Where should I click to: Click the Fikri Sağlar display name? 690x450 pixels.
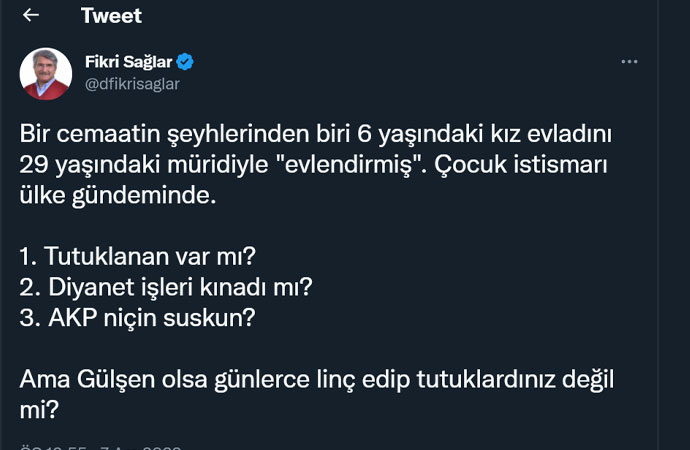128,62
